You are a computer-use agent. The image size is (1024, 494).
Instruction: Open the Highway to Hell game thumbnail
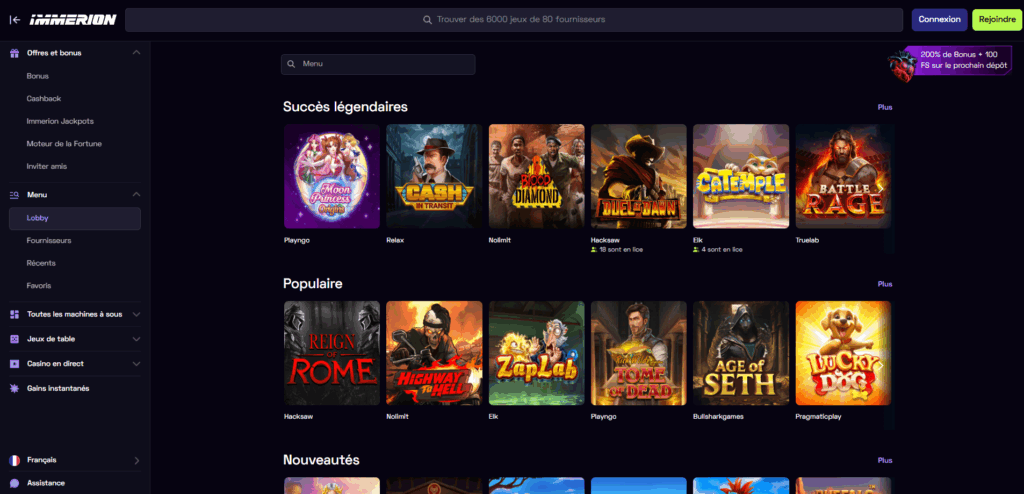[x=434, y=354]
